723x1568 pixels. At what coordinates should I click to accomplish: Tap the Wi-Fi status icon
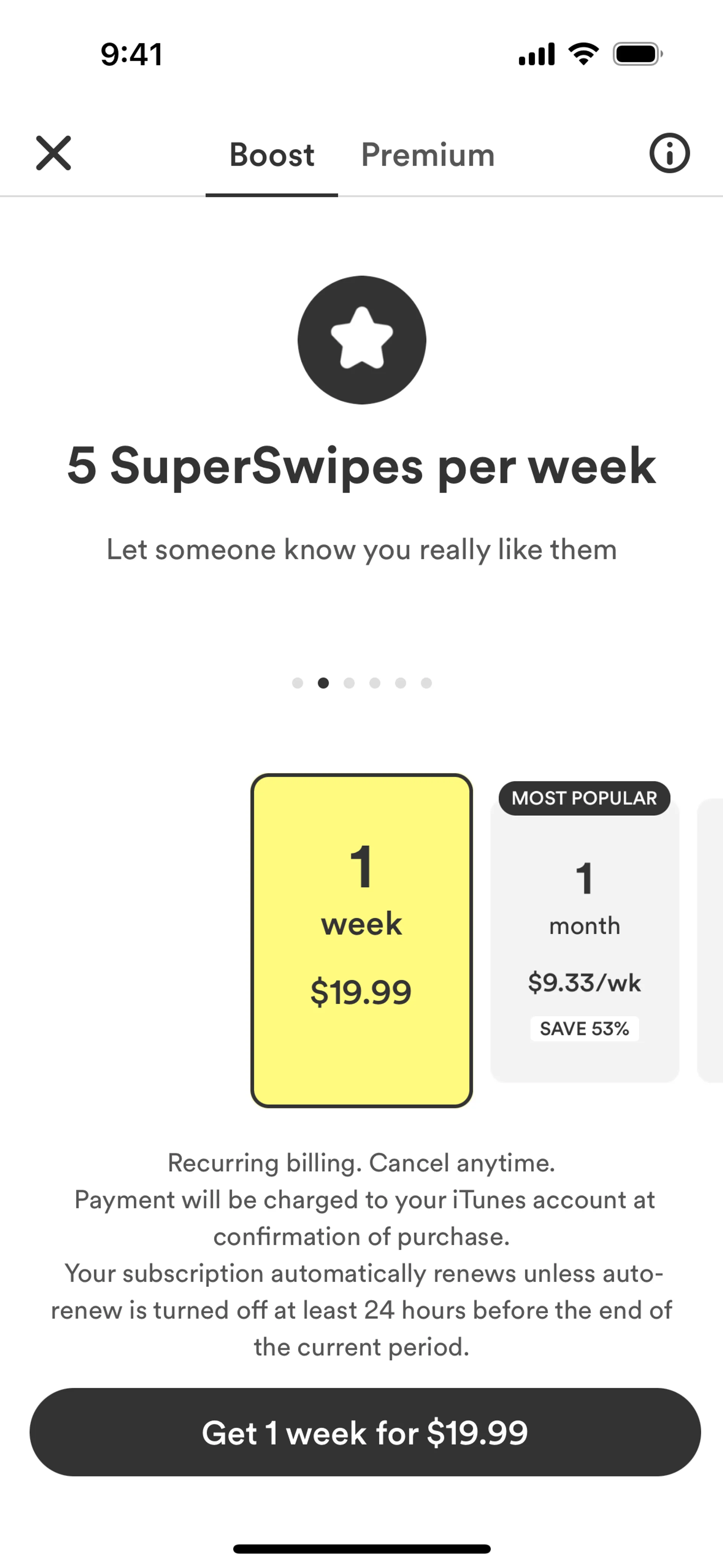click(x=583, y=54)
